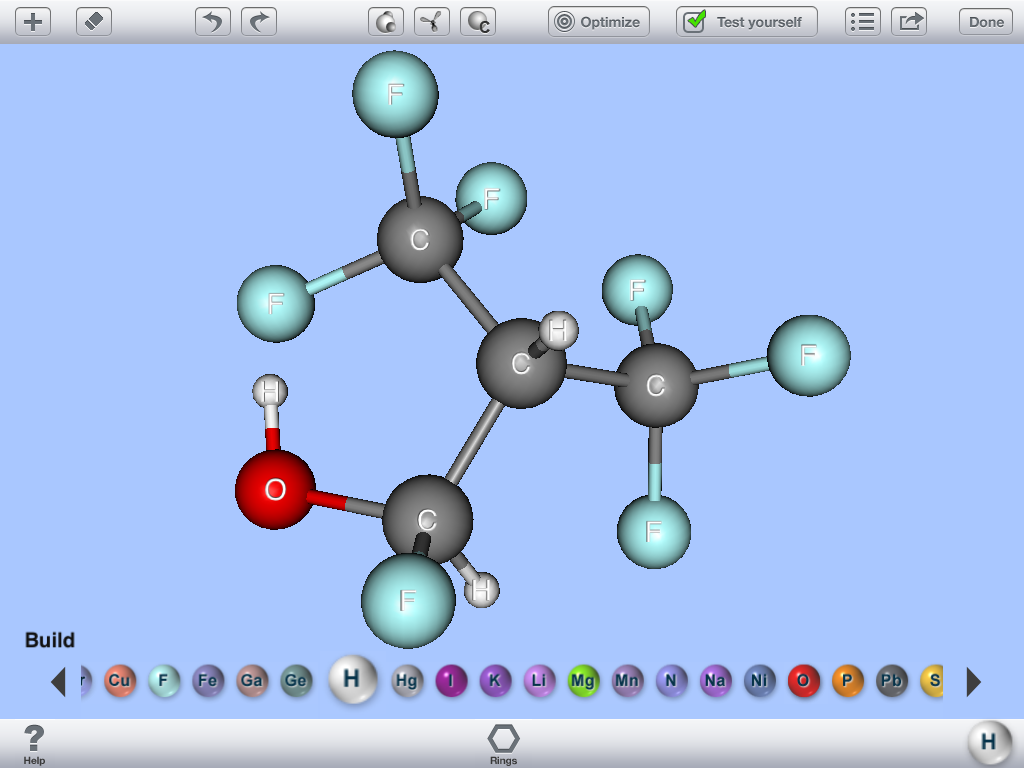Activate the eraser tool
This screenshot has height=768, width=1024.
(94, 21)
